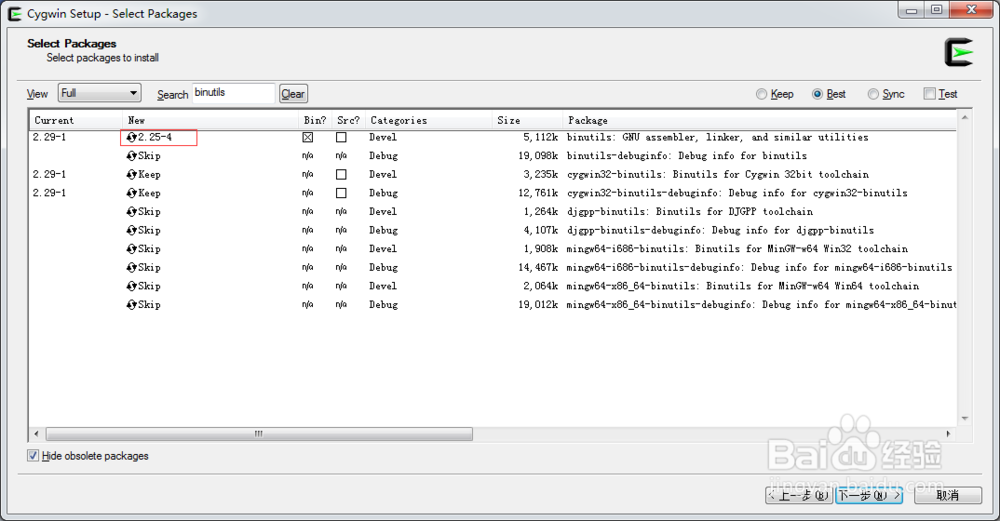The width and height of the screenshot is (1000, 521).
Task: Click the 19,098k size value
Action: 538,156
